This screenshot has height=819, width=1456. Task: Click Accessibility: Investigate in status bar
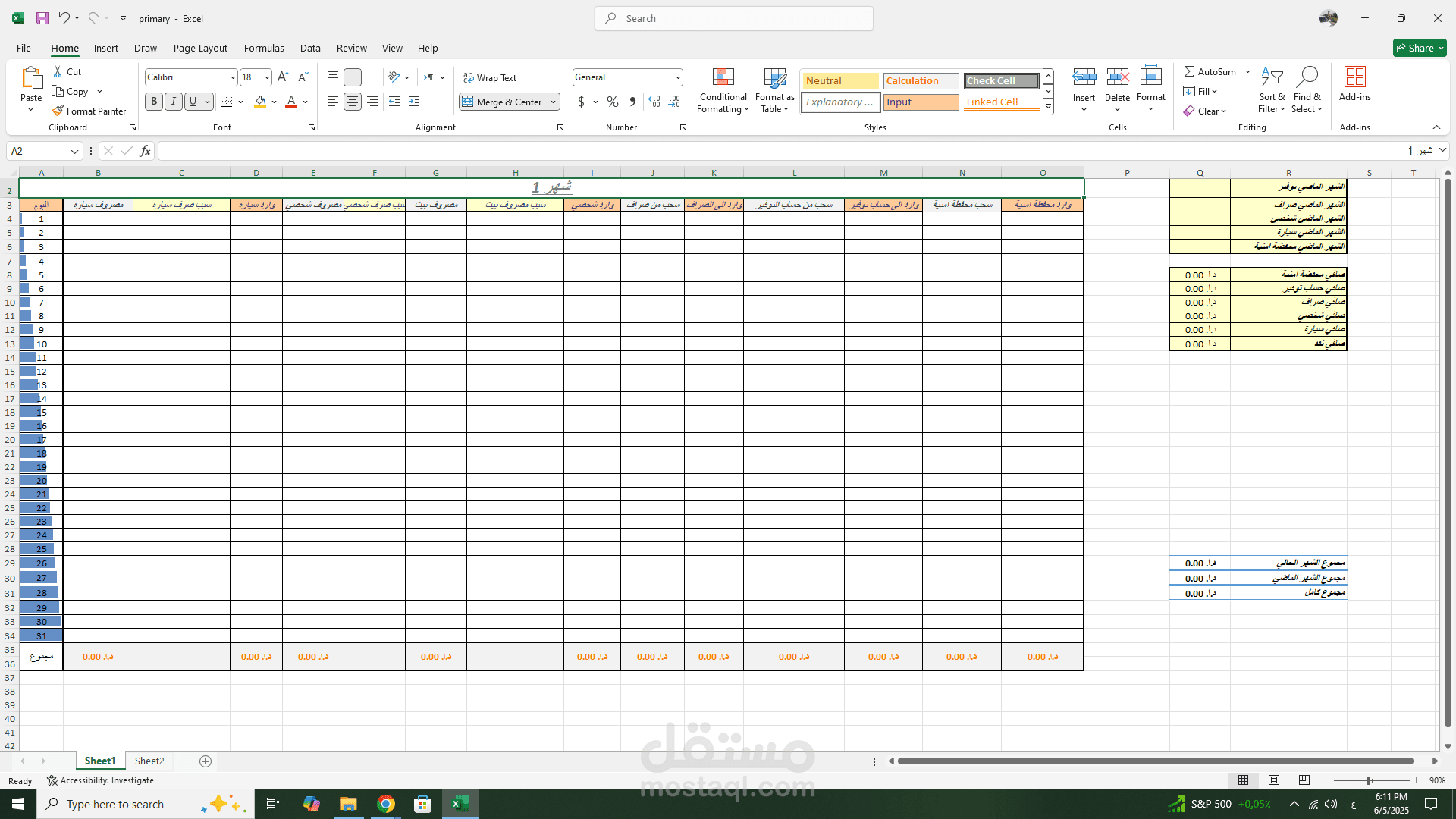tap(101, 780)
